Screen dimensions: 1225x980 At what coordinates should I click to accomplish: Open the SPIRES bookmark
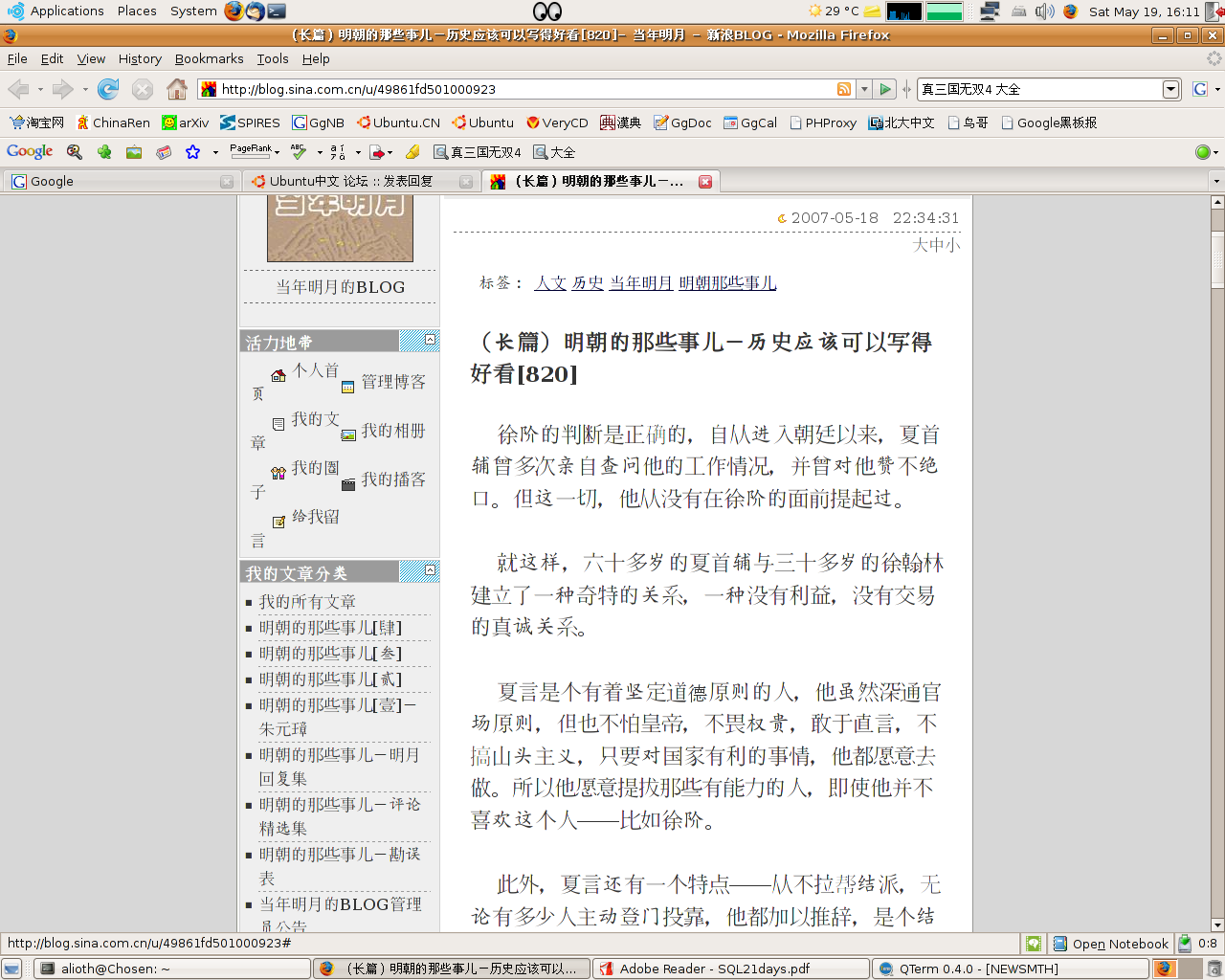pyautogui.click(x=250, y=122)
